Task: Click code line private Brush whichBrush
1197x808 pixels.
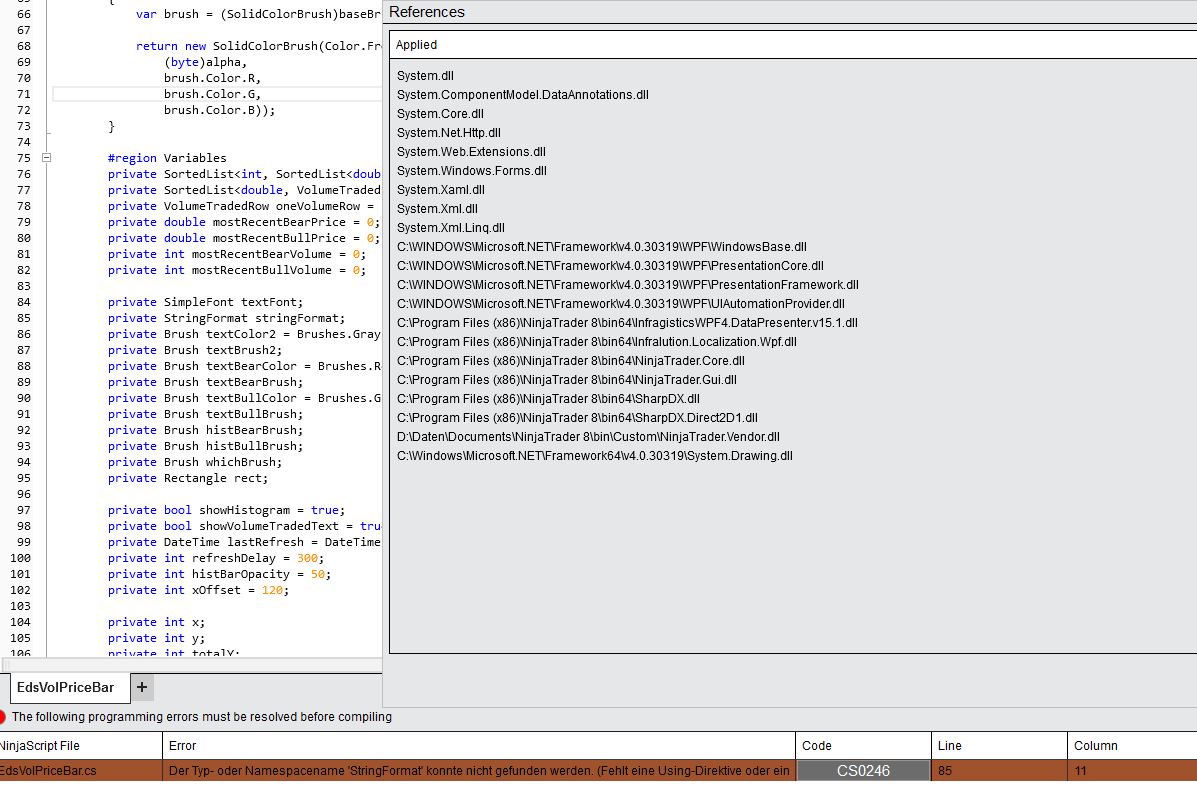Action: pyautogui.click(x=195, y=462)
